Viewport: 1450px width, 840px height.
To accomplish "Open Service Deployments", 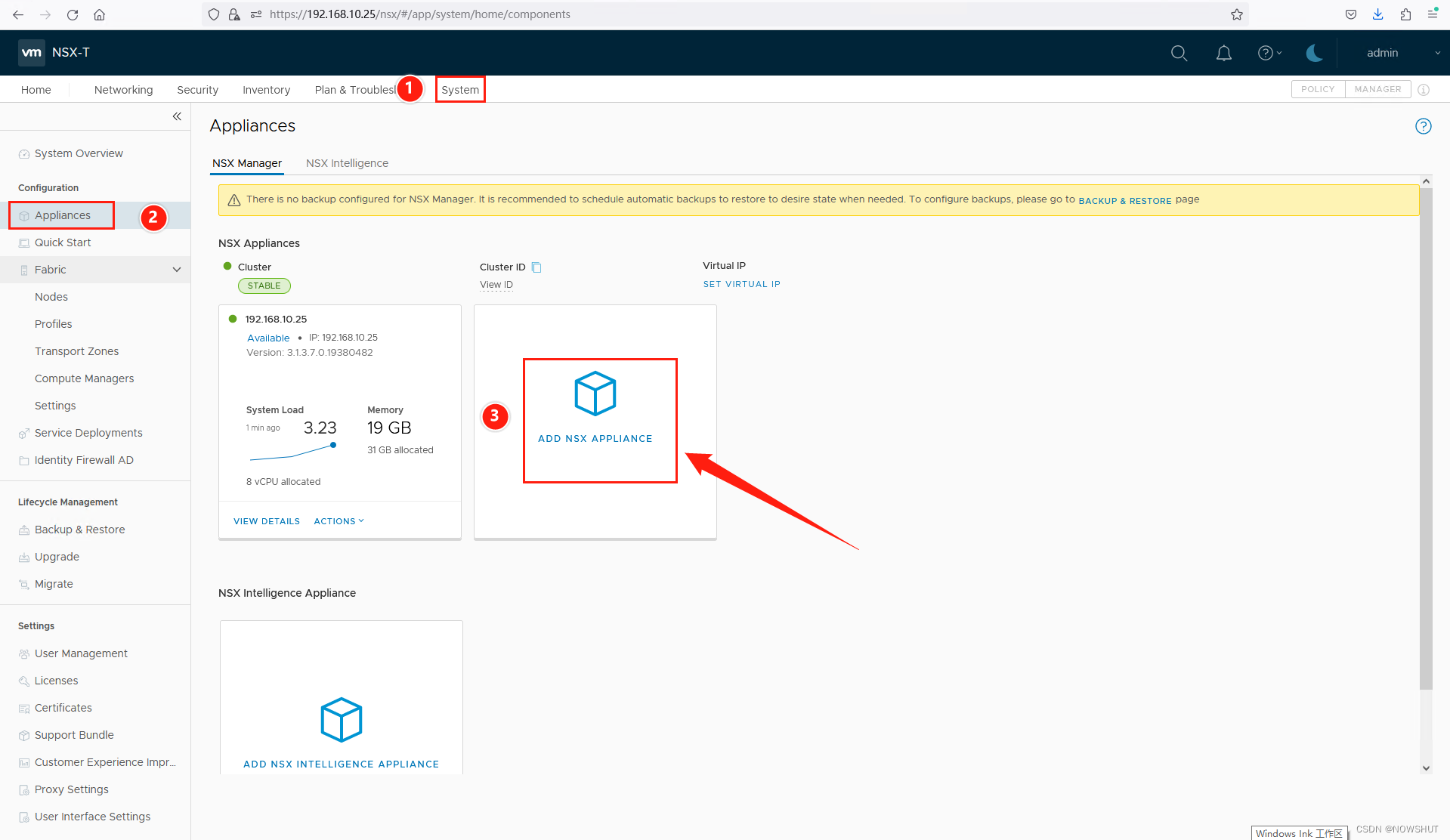I will click(x=88, y=433).
